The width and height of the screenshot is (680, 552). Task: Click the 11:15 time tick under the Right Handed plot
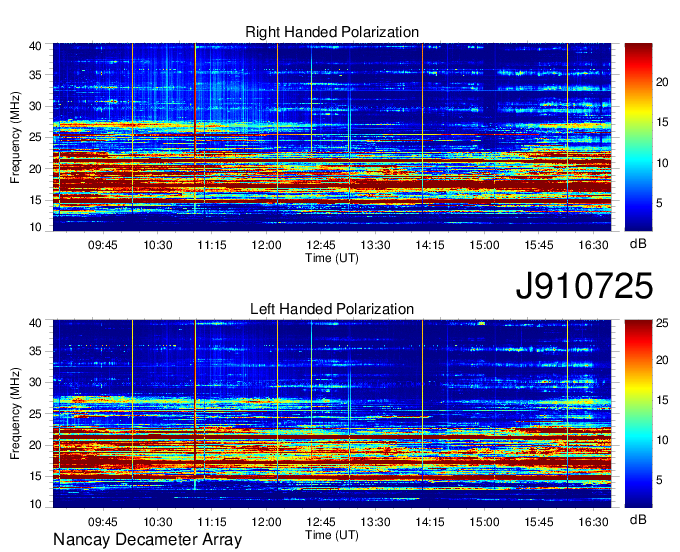(212, 245)
